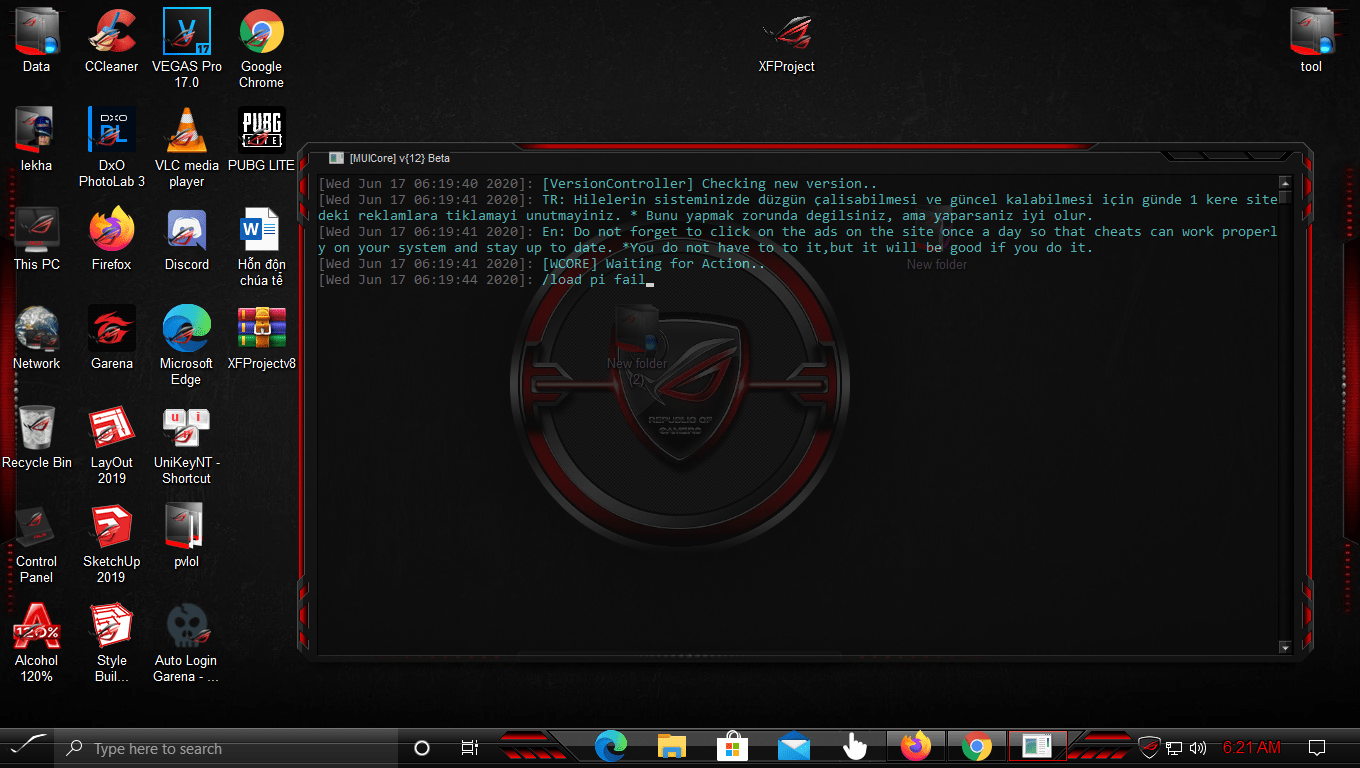1360x768 pixels.
Task: Switch to Firefox on the taskbar
Action: pos(915,747)
